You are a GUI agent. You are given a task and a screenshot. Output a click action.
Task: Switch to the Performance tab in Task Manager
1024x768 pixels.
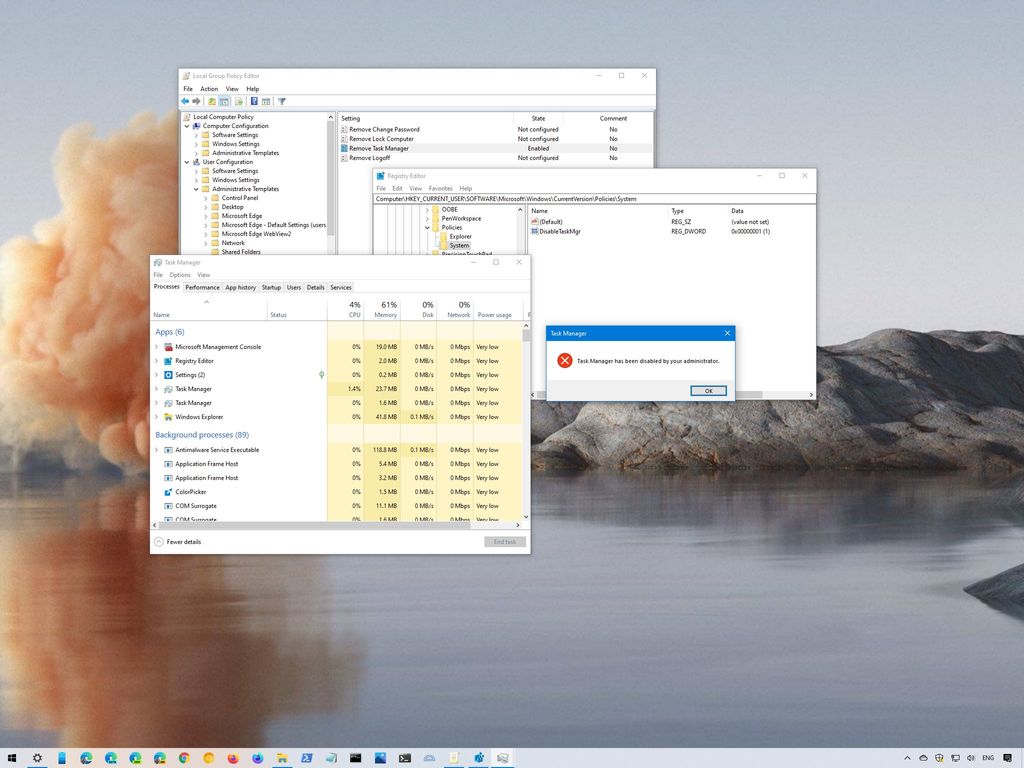[x=202, y=287]
